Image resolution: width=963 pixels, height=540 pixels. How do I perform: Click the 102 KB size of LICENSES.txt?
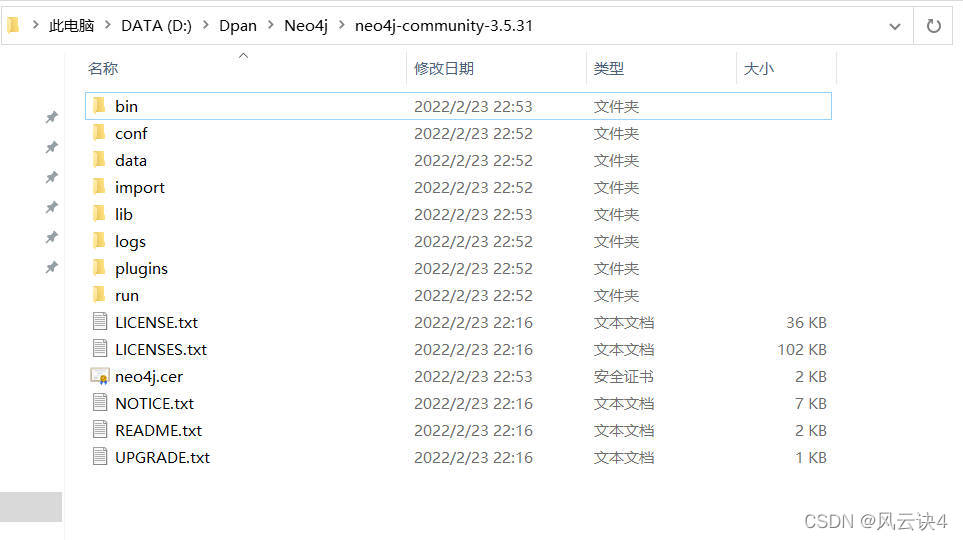pyautogui.click(x=802, y=350)
